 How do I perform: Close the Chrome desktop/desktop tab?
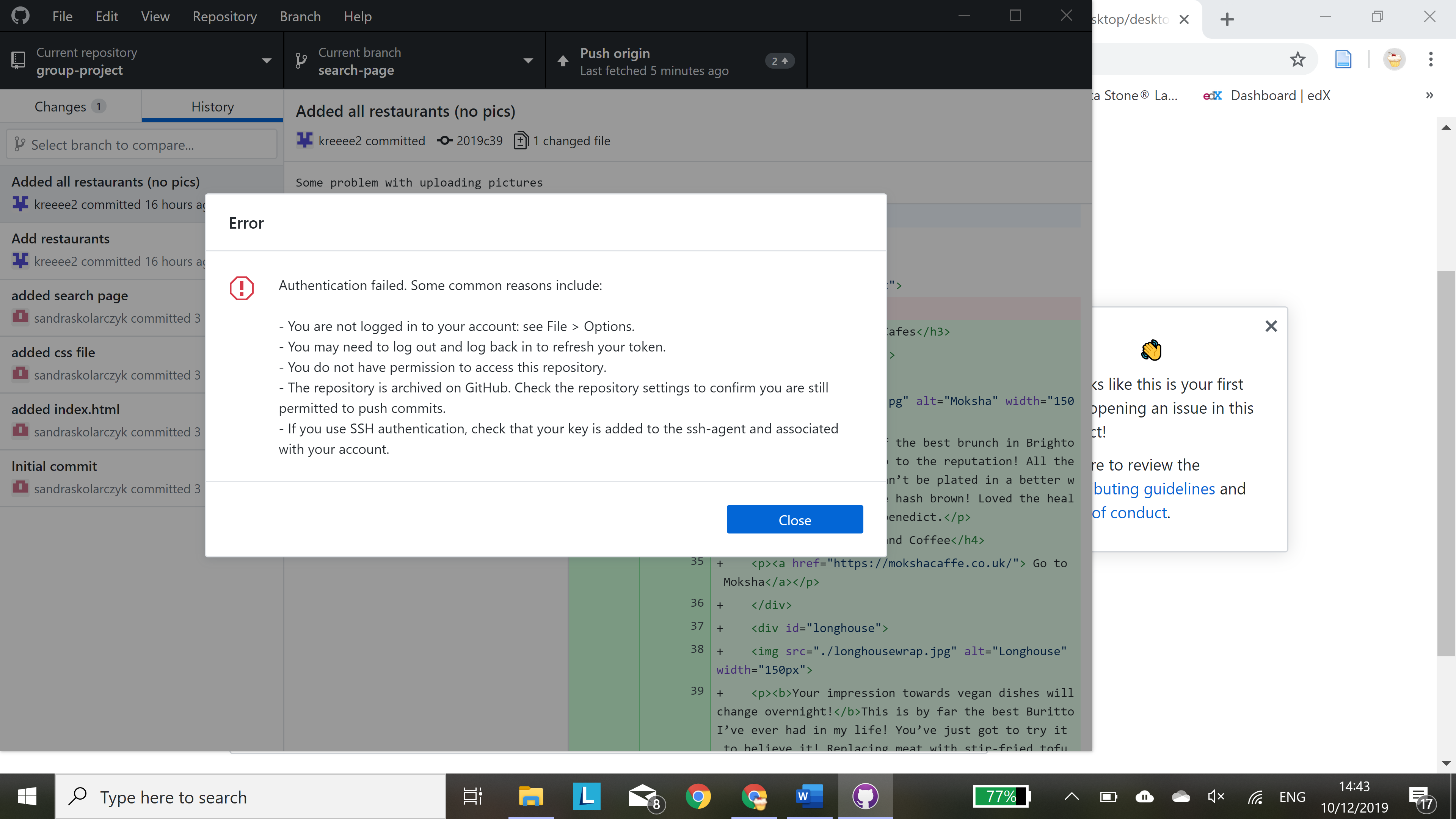(1184, 19)
